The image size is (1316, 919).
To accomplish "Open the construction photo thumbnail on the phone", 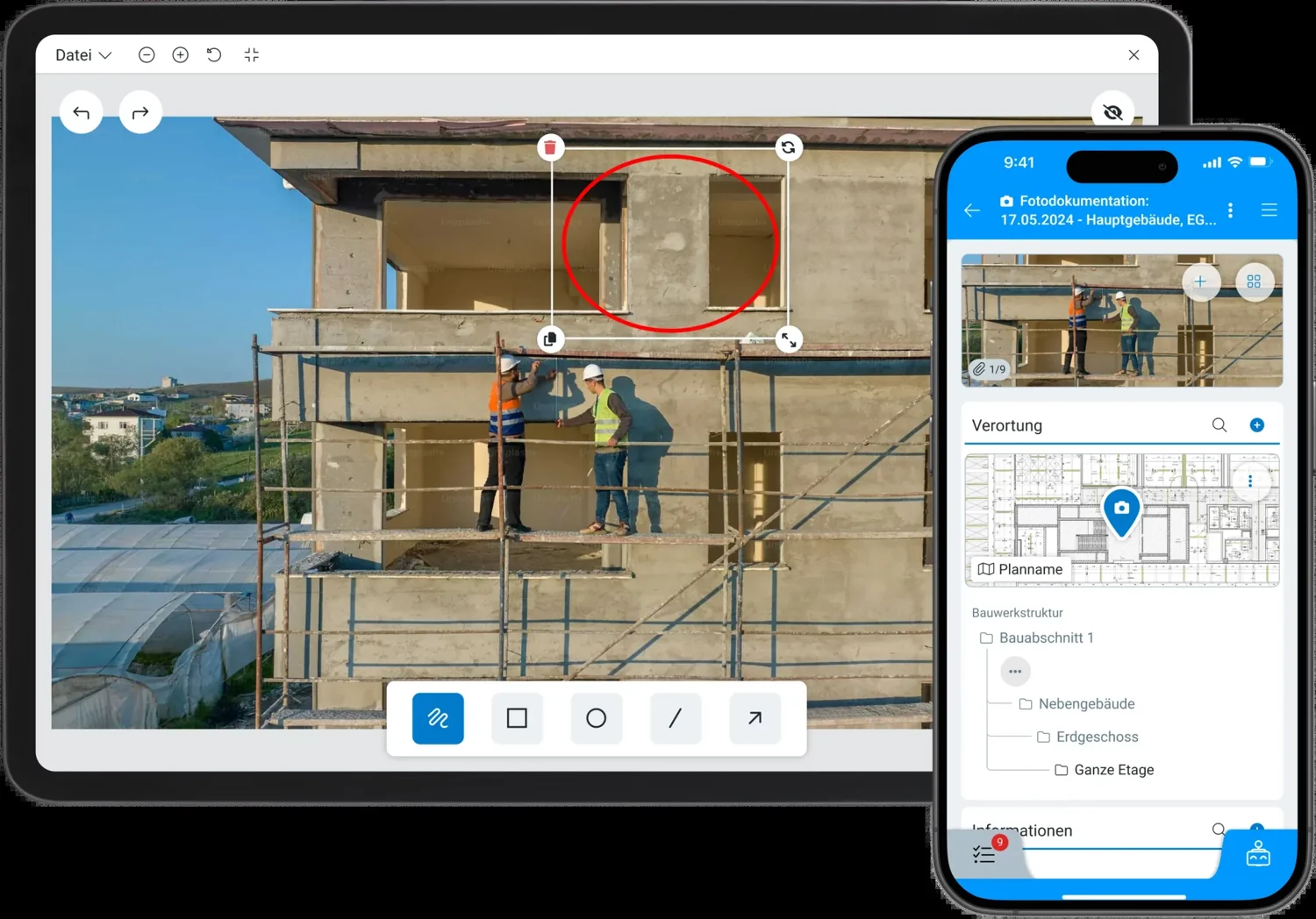I will click(x=1121, y=320).
